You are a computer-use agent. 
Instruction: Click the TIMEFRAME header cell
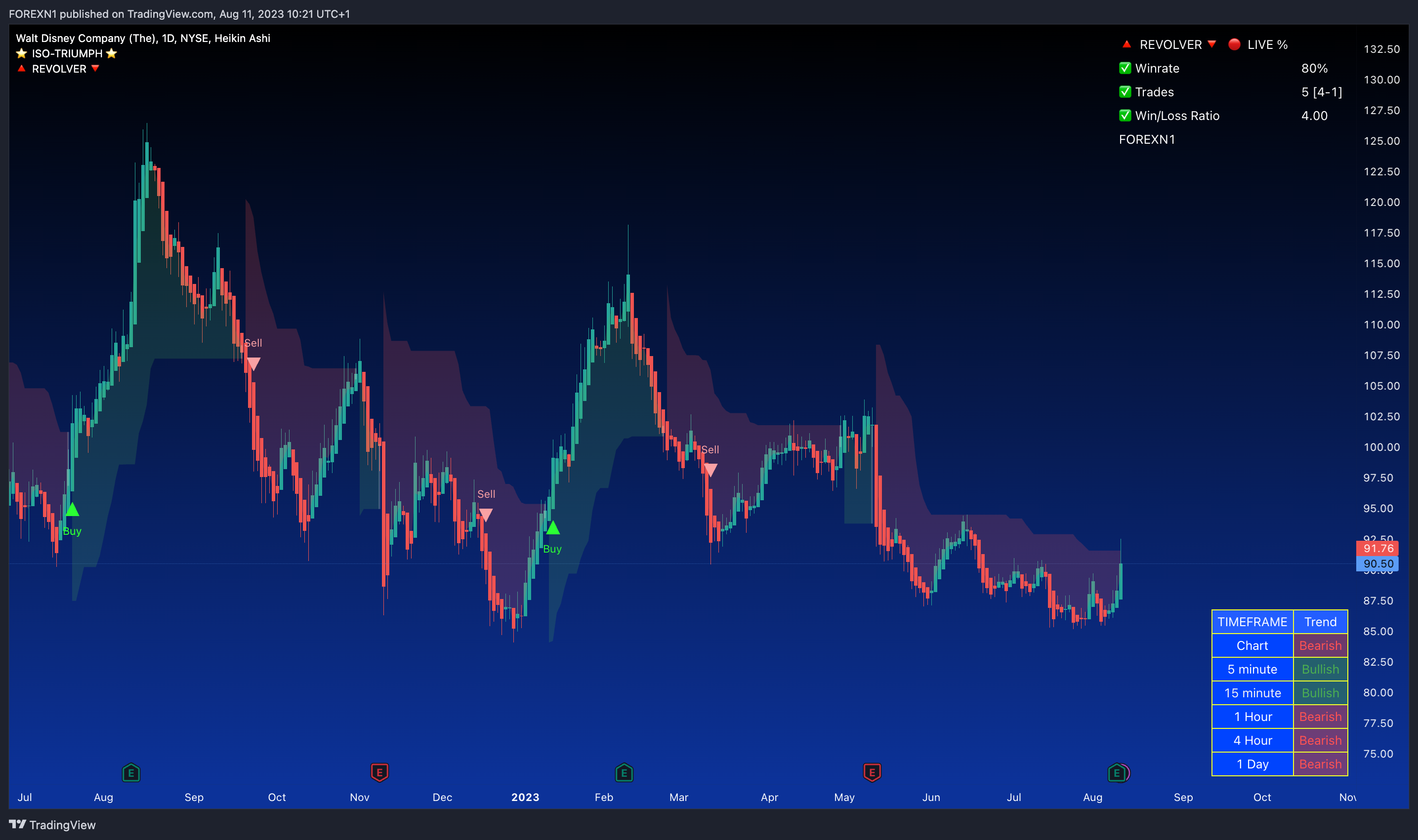tap(1252, 622)
